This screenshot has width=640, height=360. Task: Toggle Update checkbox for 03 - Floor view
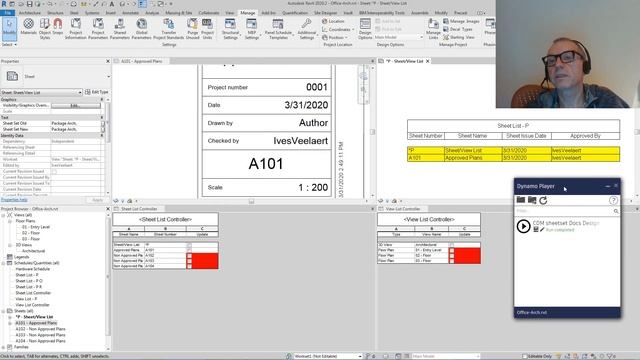(451, 261)
